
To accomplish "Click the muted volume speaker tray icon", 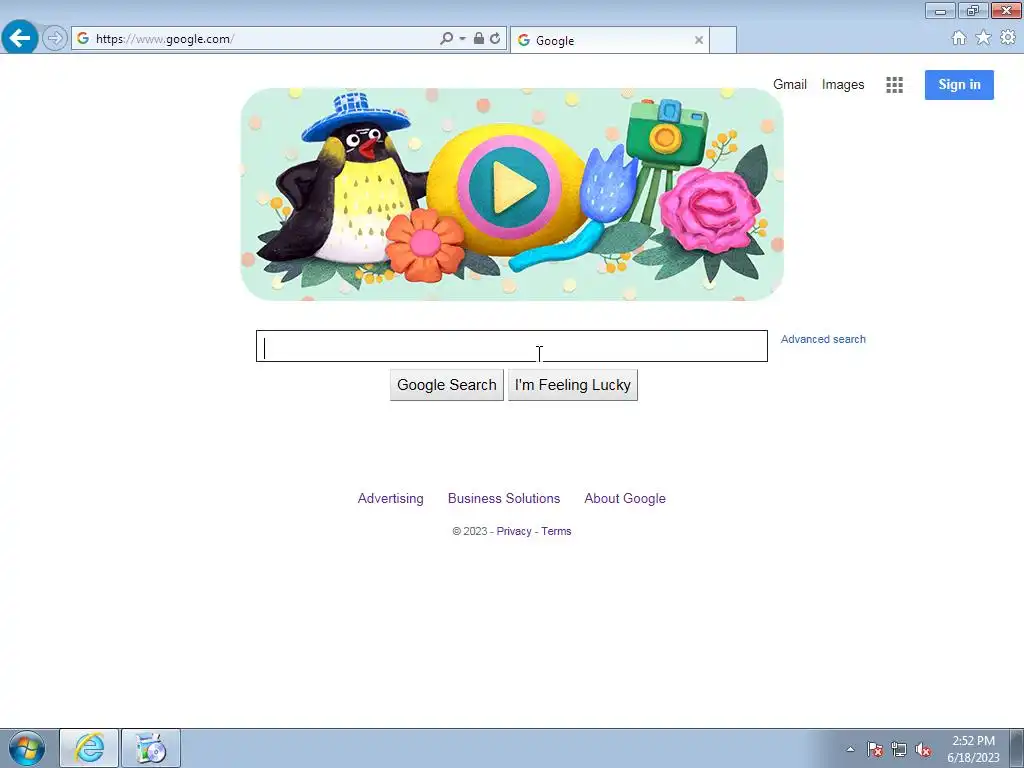I will click(x=923, y=749).
